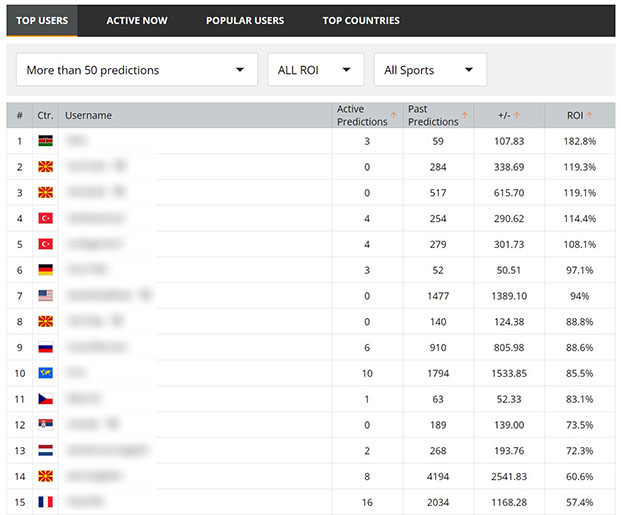The width and height of the screenshot is (621, 515).
Task: Switch to the Active Now tab
Action: (x=137, y=21)
